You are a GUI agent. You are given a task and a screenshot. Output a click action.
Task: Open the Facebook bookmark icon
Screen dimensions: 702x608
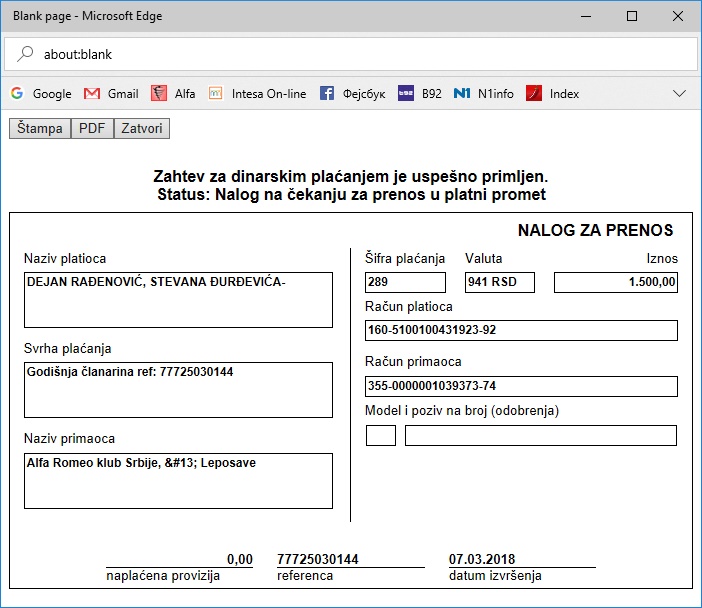327,93
